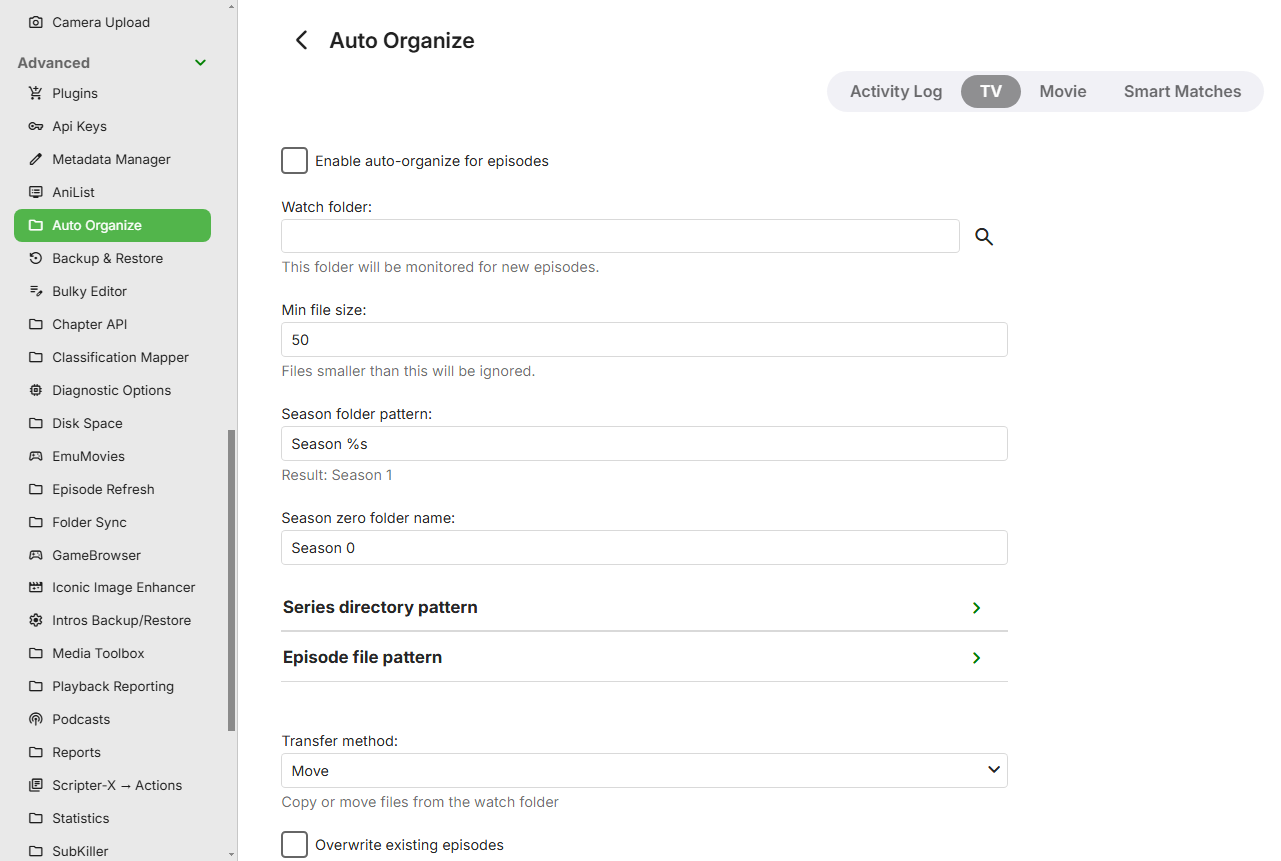The image size is (1281, 861).
Task: Click the Season folder pattern input field
Action: [x=644, y=444]
